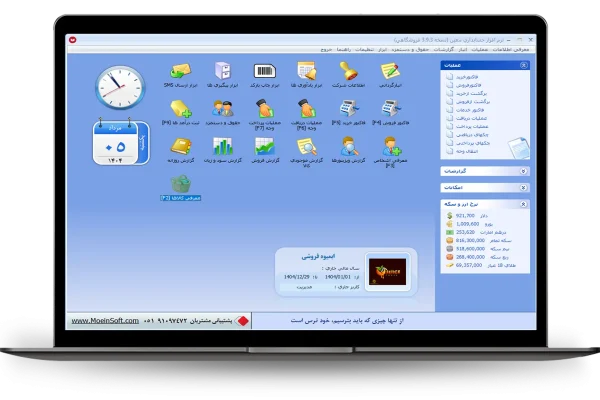Click the analog clock widget

click(x=120, y=87)
